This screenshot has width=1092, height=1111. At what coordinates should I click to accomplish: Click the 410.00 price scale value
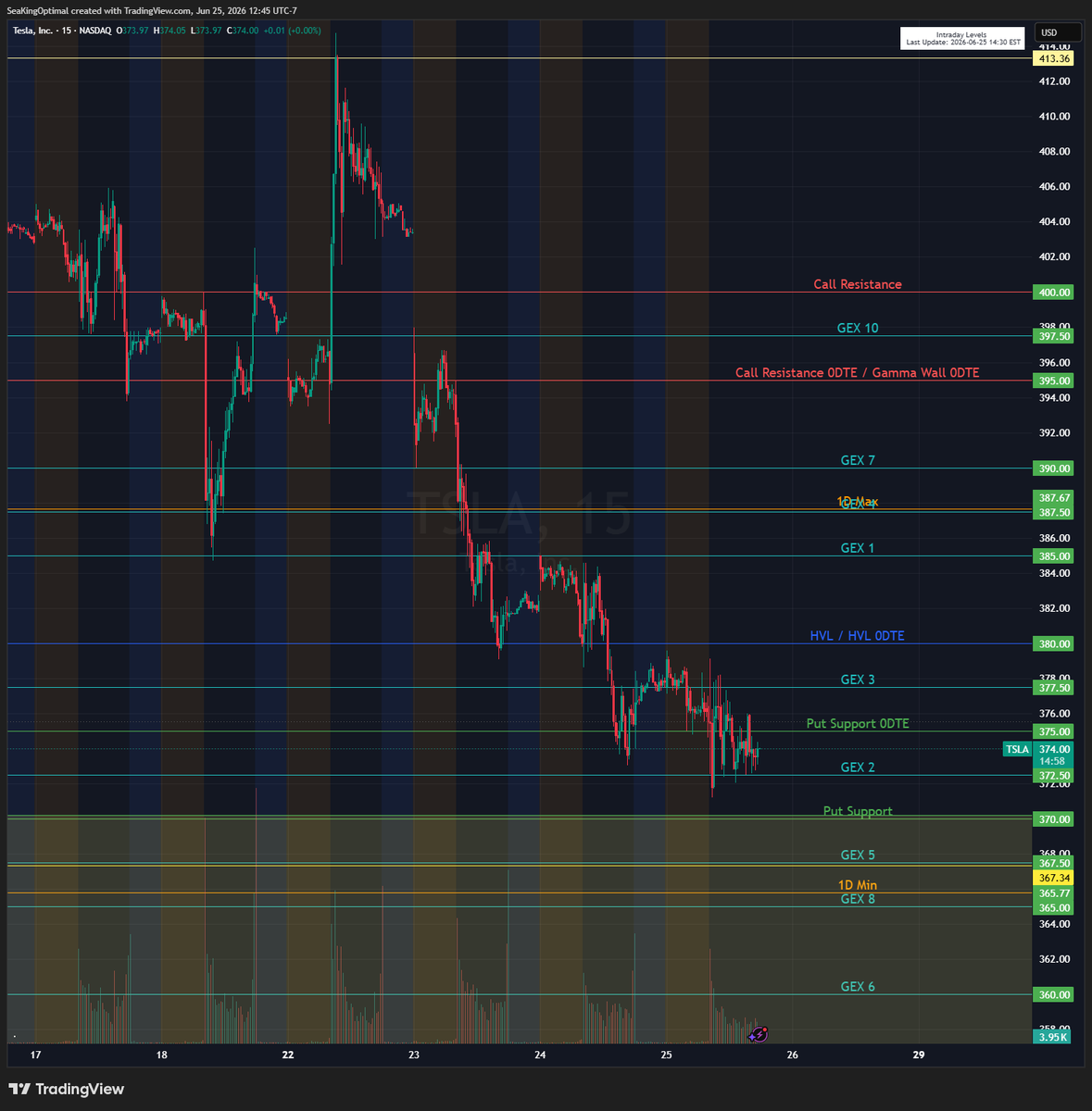tap(1055, 117)
